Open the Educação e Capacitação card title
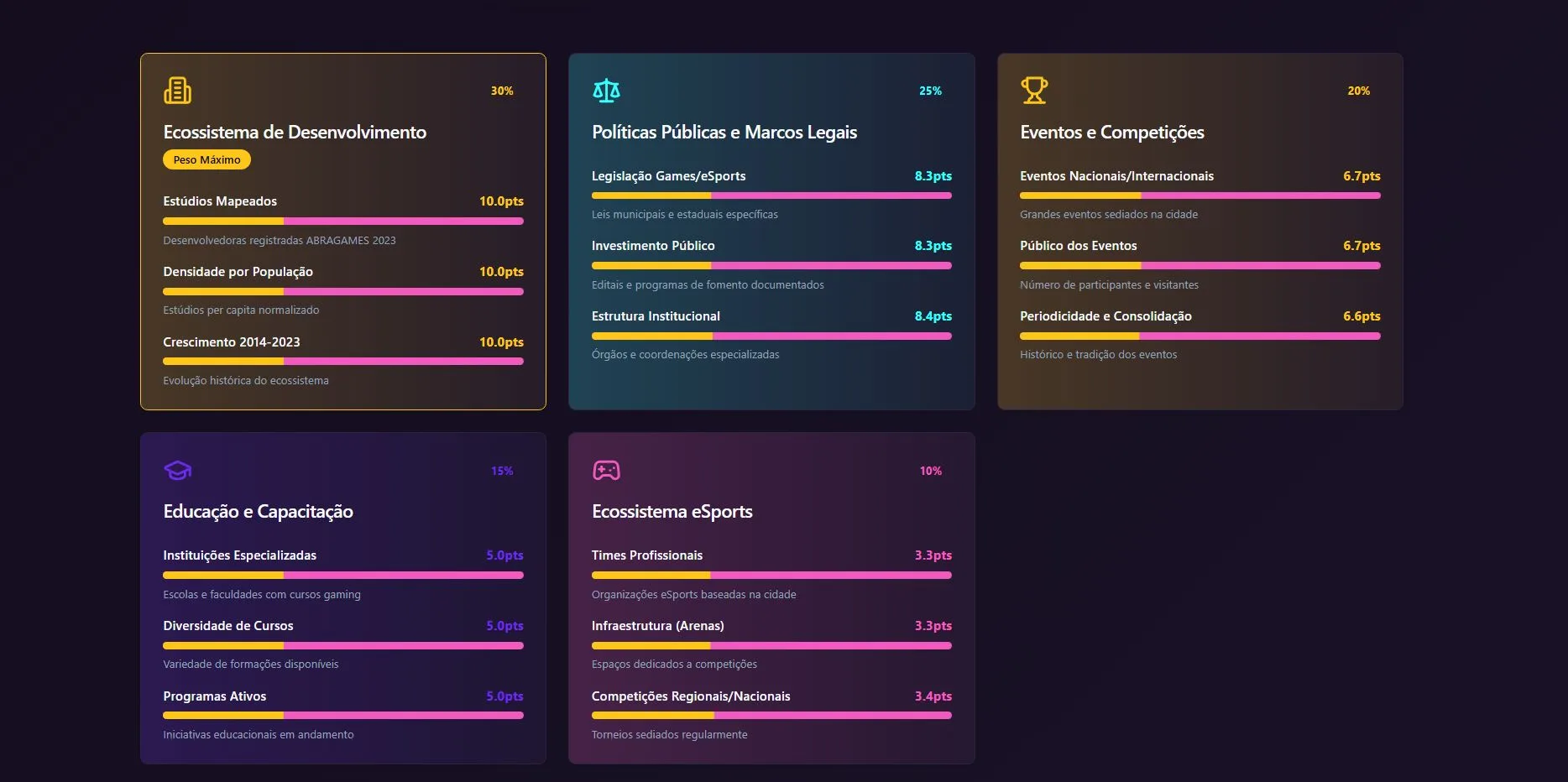The image size is (1568, 782). pyautogui.click(x=258, y=512)
